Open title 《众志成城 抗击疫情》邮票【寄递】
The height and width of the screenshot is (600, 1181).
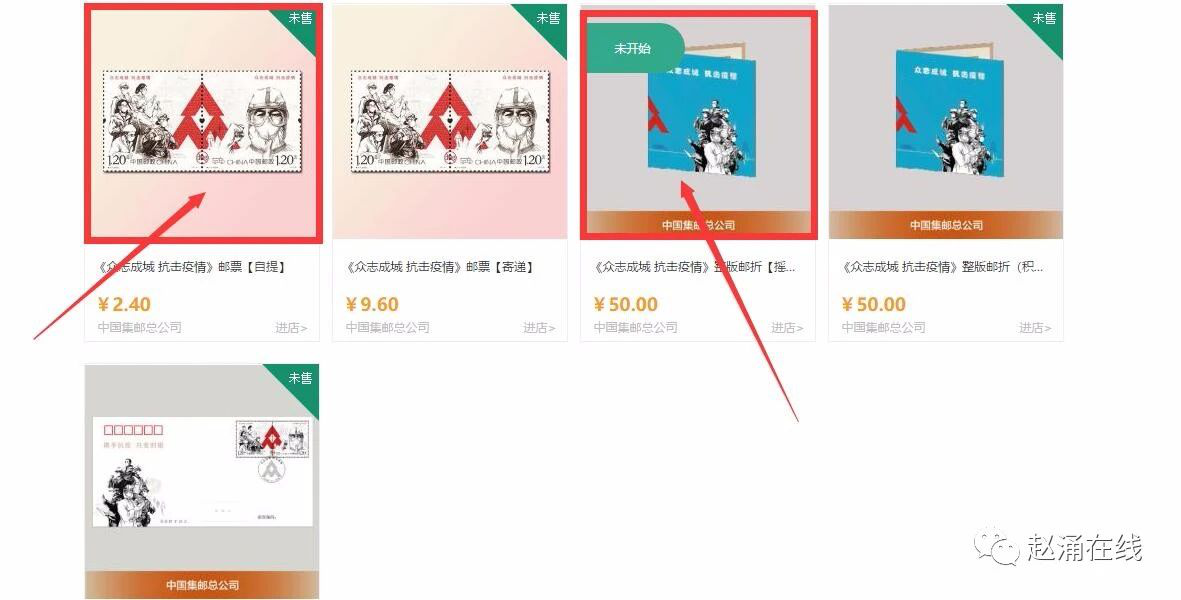tap(440, 267)
